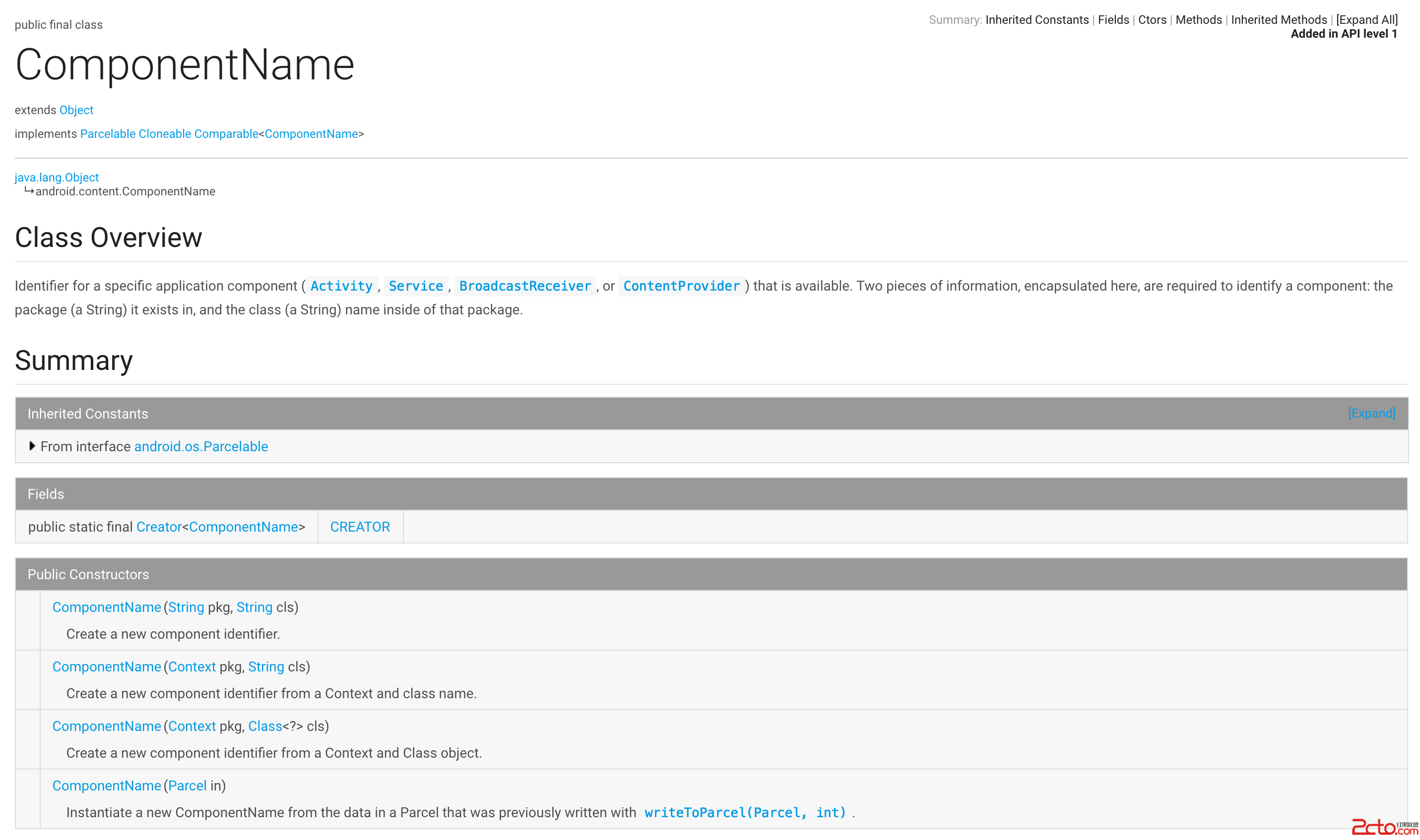Screen dimensions: 1420x840
Task: Expand the android.os.Parcelable disclosure triangle
Action: (32, 447)
